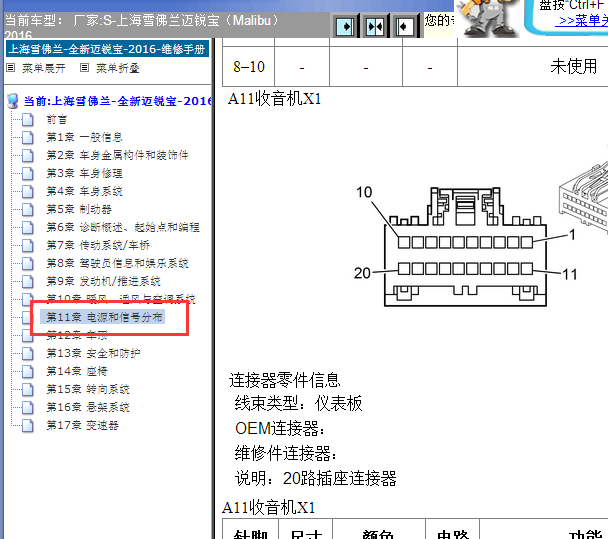
Task: Click the page icon beside 前言
Action: click(x=28, y=120)
